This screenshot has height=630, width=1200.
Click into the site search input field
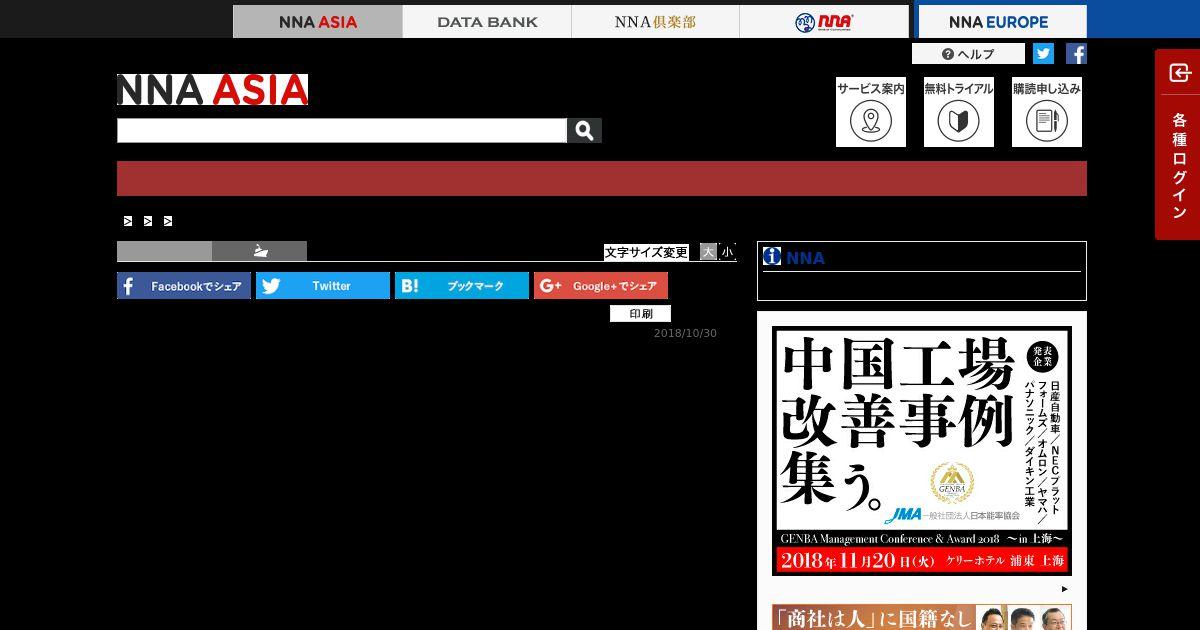(x=342, y=131)
